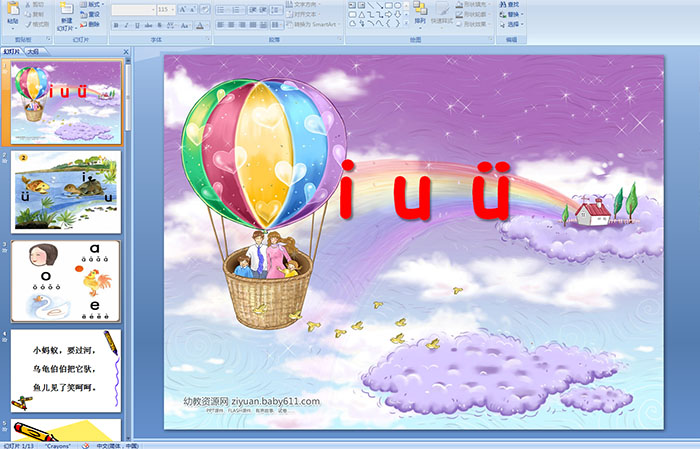Open the Font dialog launcher
Viewport: 700px width, 449px height.
coord(208,39)
